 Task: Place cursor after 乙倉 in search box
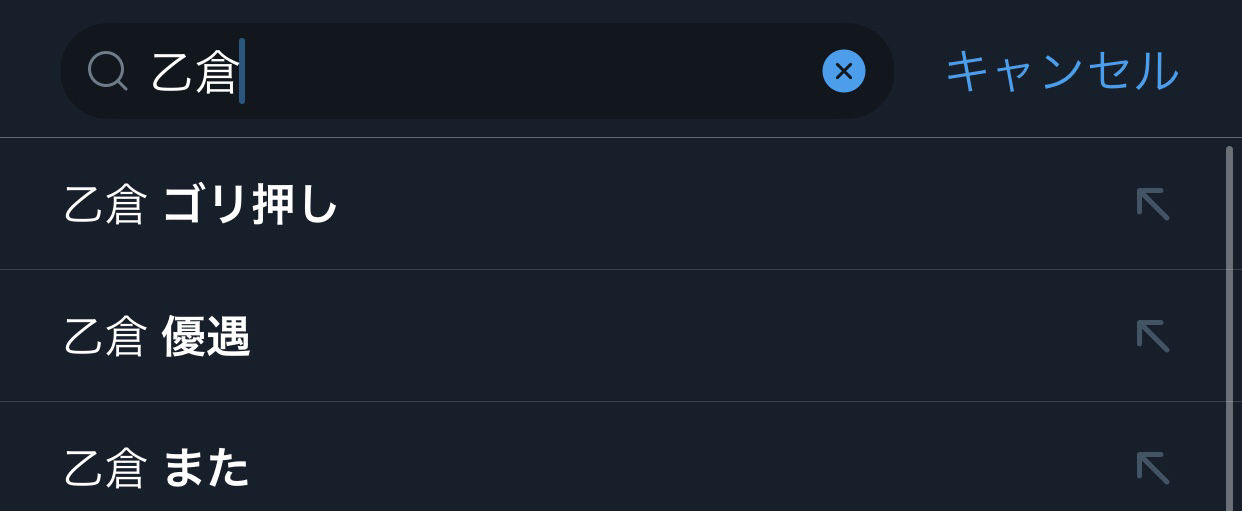click(241, 71)
